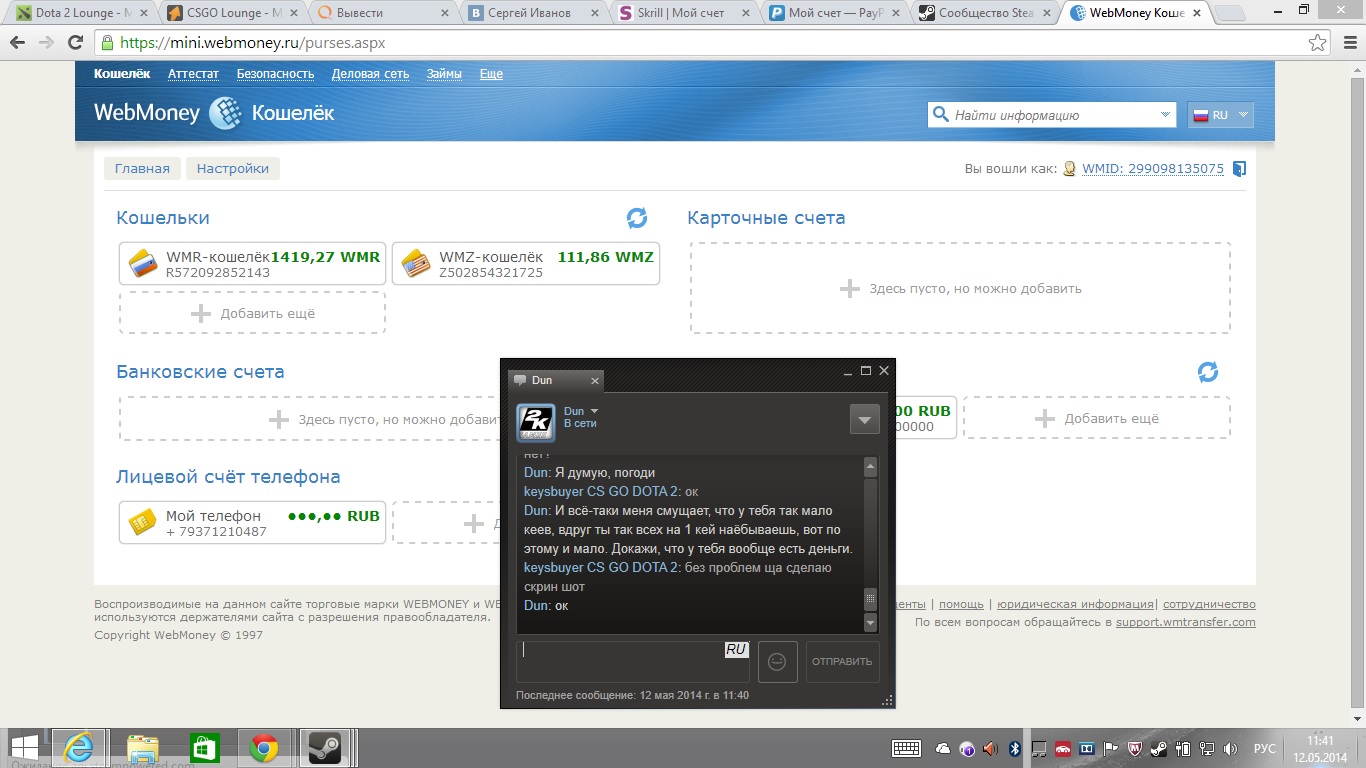Open the Аттестат menu item
Viewport: 1366px width, 768px height.
pyautogui.click(x=193, y=74)
